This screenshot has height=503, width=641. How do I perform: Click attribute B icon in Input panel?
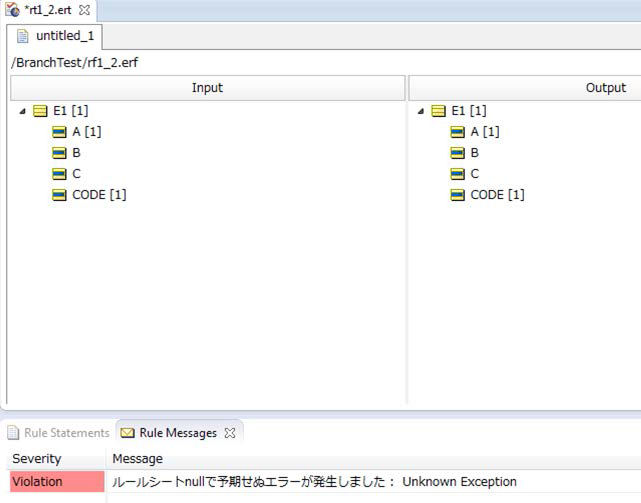[x=59, y=153]
